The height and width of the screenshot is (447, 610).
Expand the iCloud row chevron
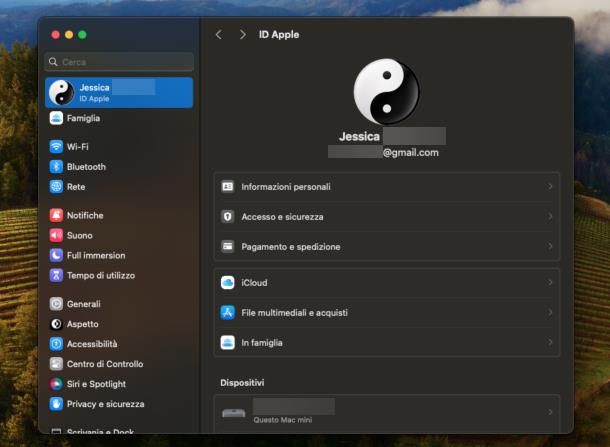click(550, 282)
